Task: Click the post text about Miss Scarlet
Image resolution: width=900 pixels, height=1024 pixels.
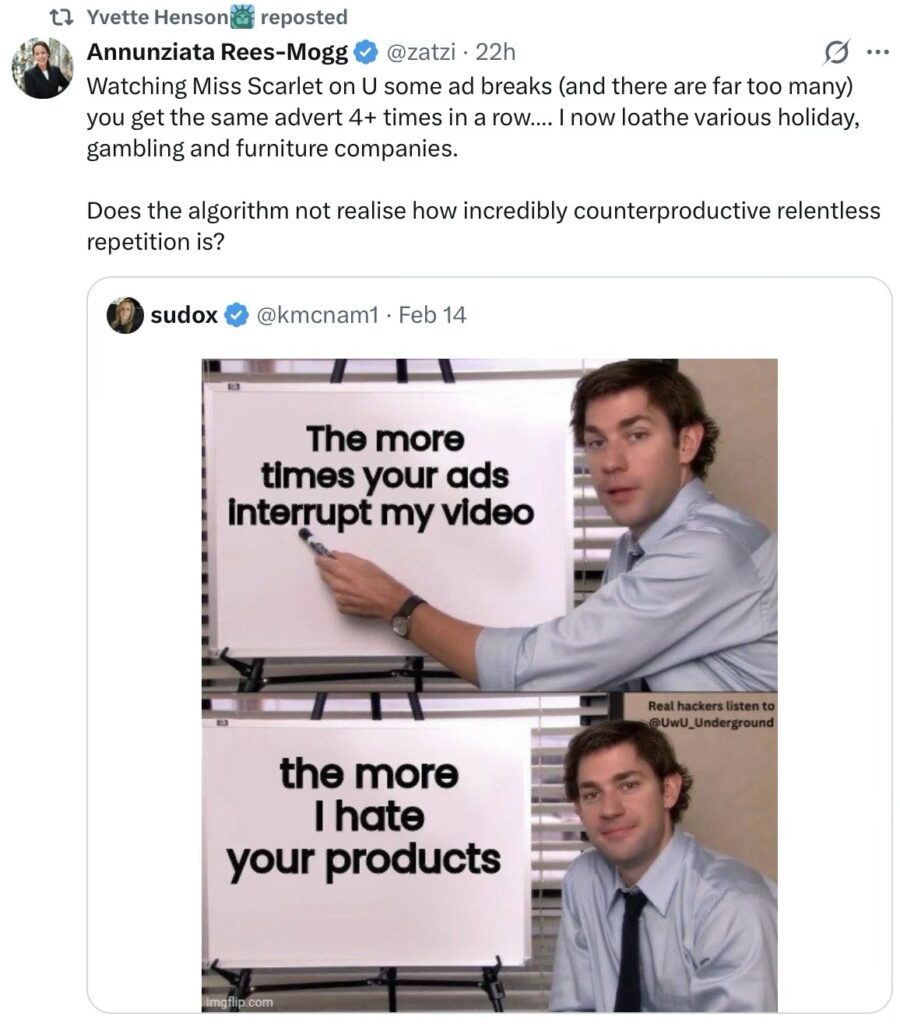Action: pos(473,118)
